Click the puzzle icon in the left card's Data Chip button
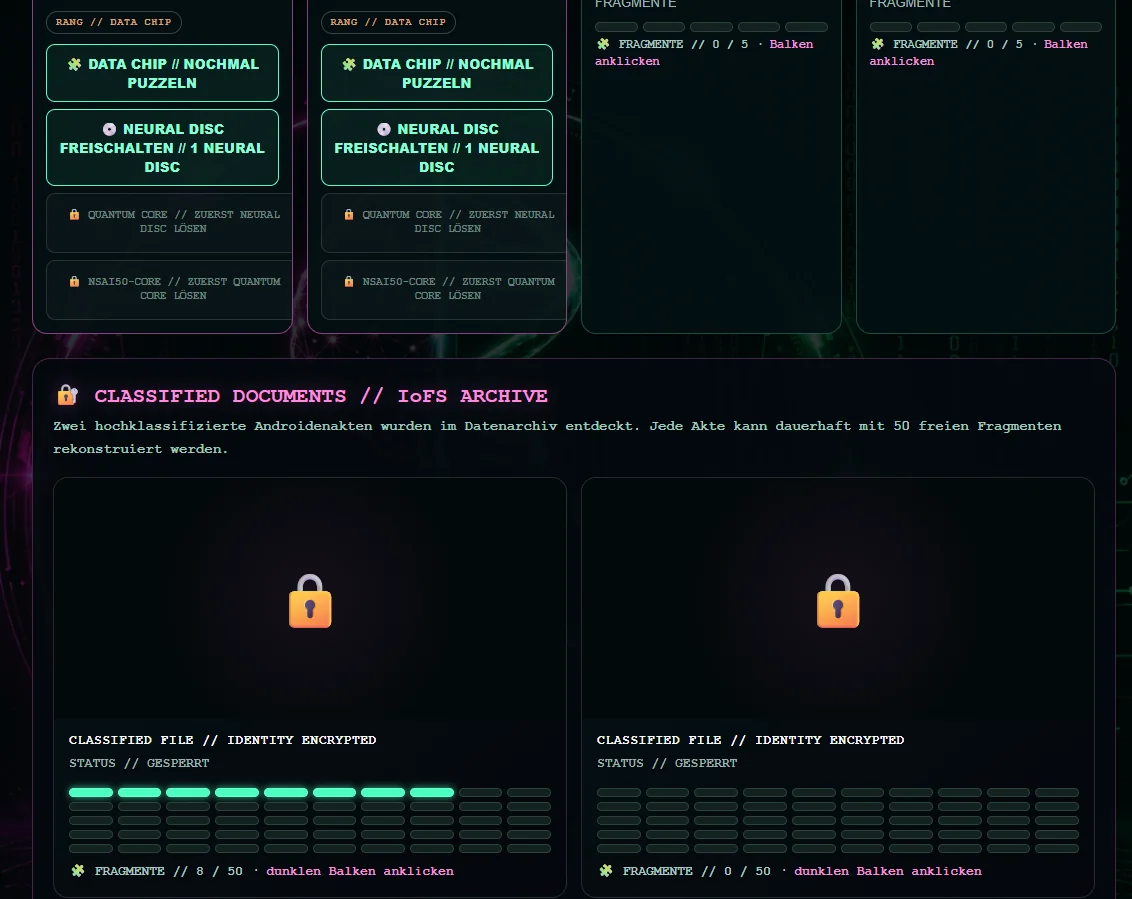 [74, 64]
